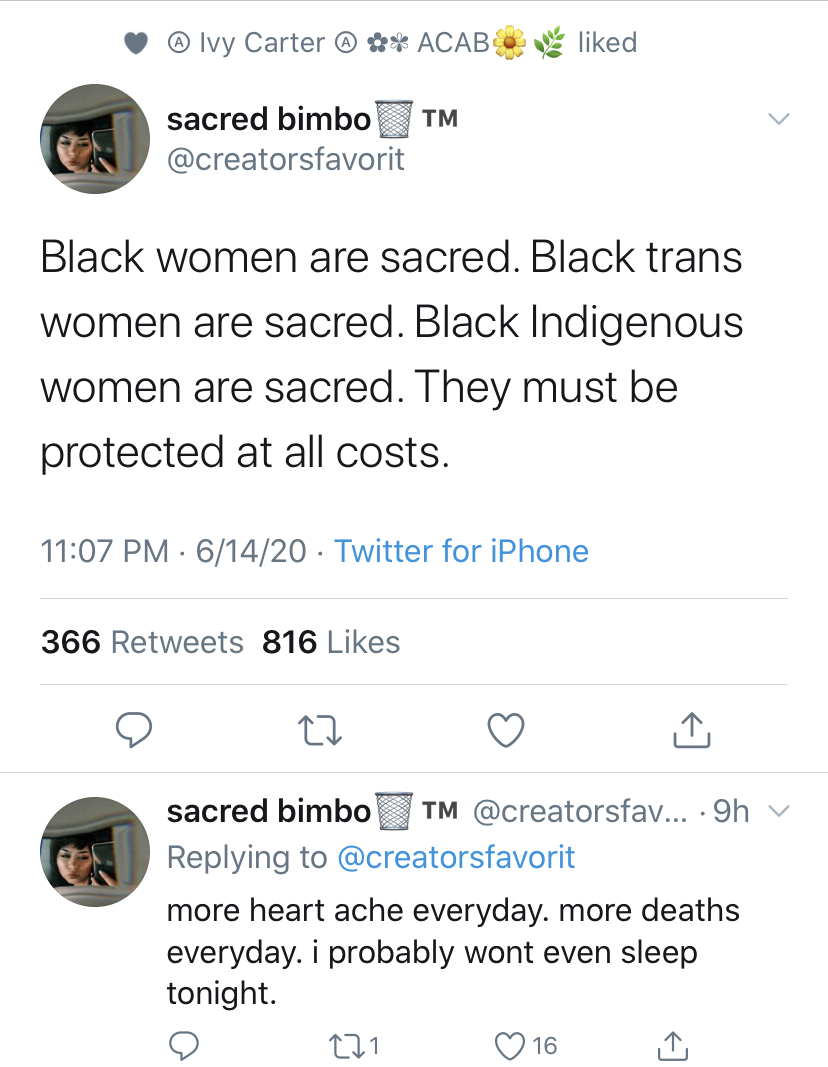Screen dimensions: 828x1067
Task: Open sacred bimbo's profile picture on main tweet
Action: (95, 139)
